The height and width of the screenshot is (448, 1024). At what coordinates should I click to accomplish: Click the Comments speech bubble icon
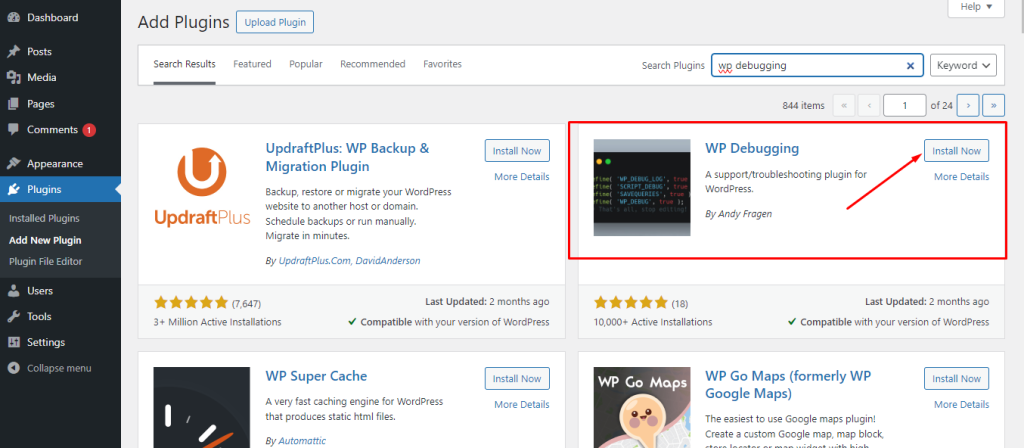(13, 130)
